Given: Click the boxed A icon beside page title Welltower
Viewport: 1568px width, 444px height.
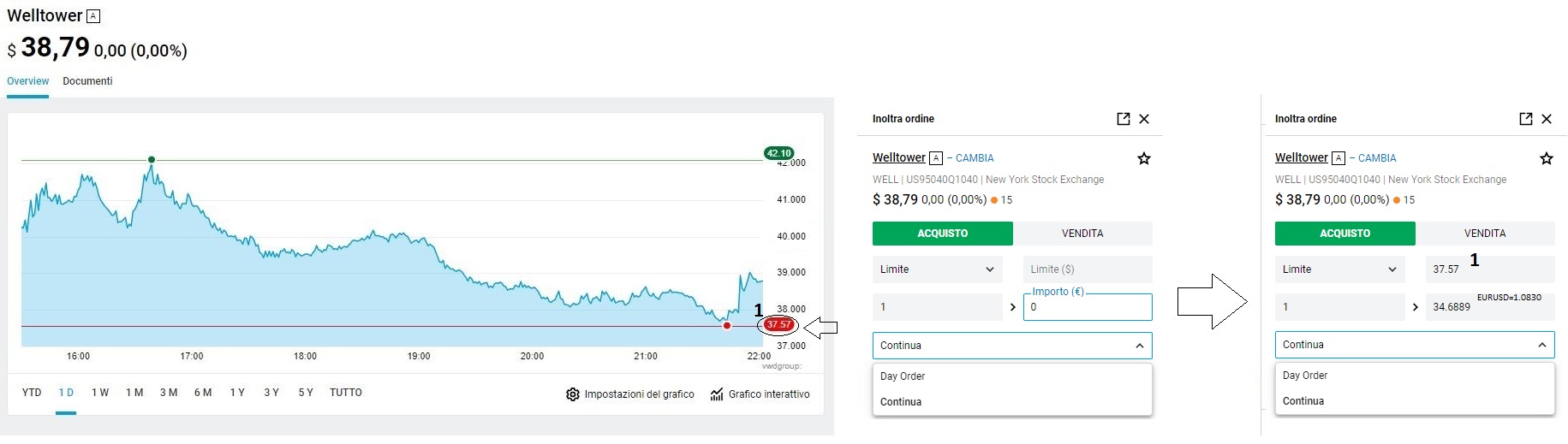Looking at the screenshot, I should [93, 16].
